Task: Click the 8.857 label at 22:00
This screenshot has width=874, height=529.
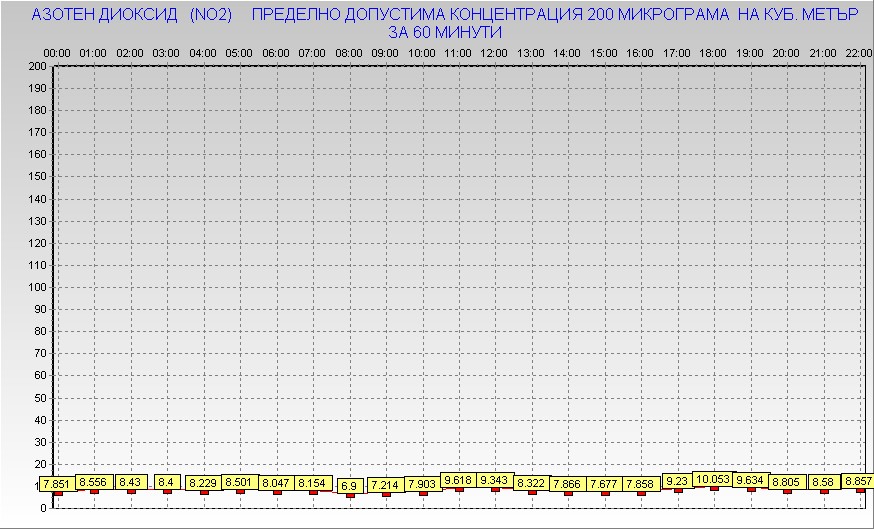Action: [x=859, y=481]
